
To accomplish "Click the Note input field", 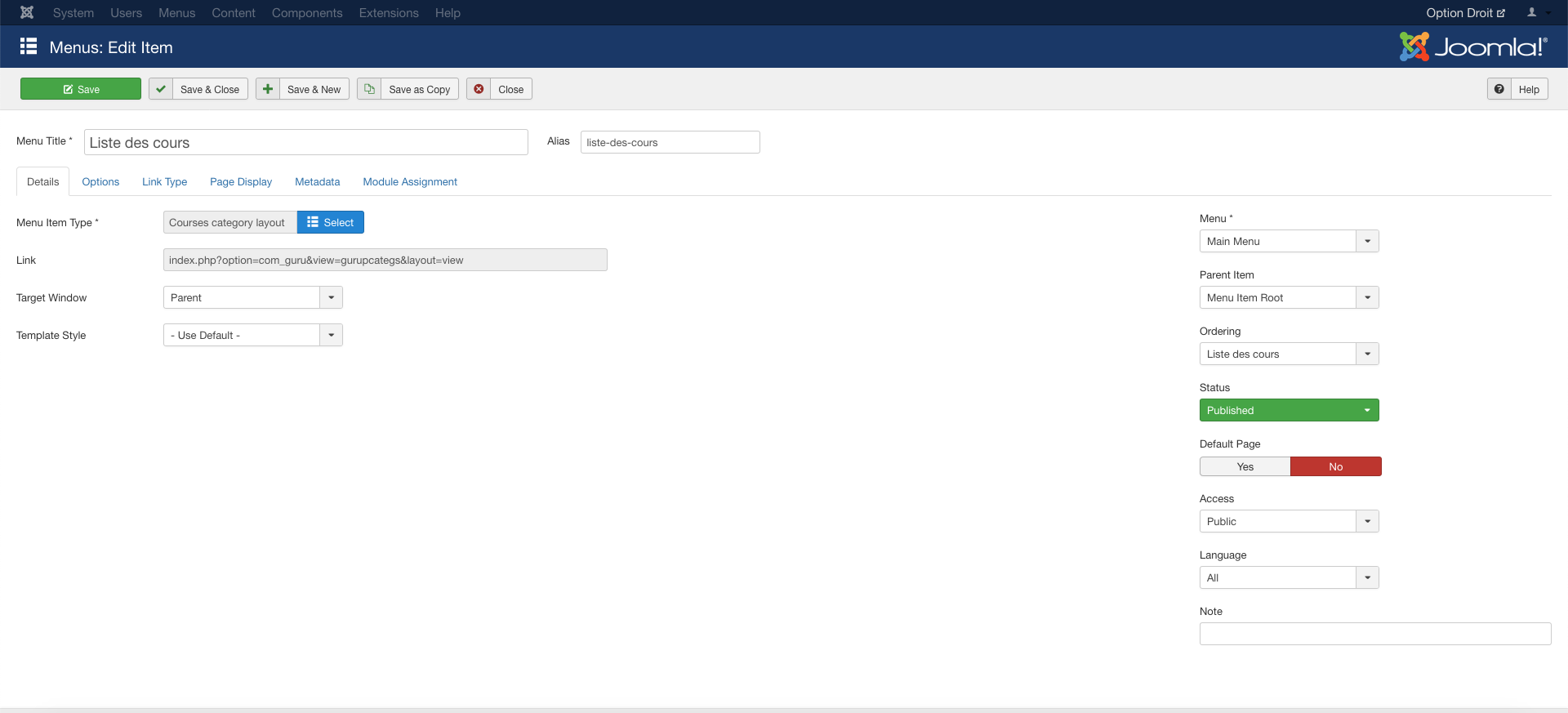I will click(1375, 634).
